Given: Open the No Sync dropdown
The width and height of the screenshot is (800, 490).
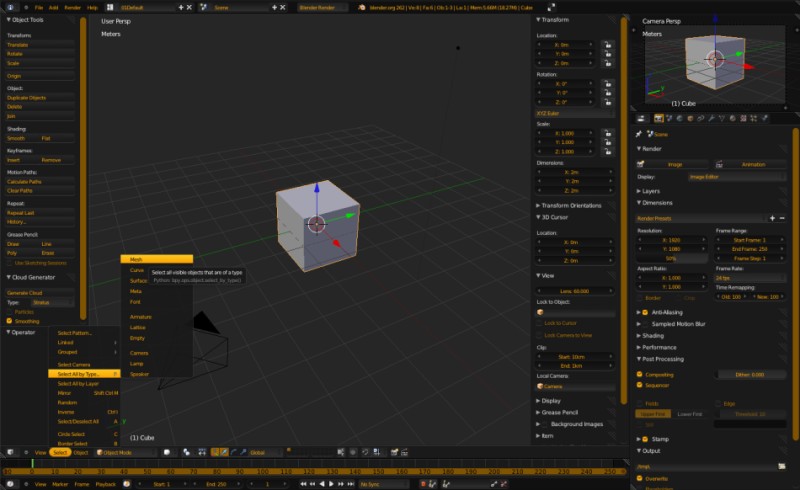Looking at the screenshot, I should pyautogui.click(x=384, y=484).
